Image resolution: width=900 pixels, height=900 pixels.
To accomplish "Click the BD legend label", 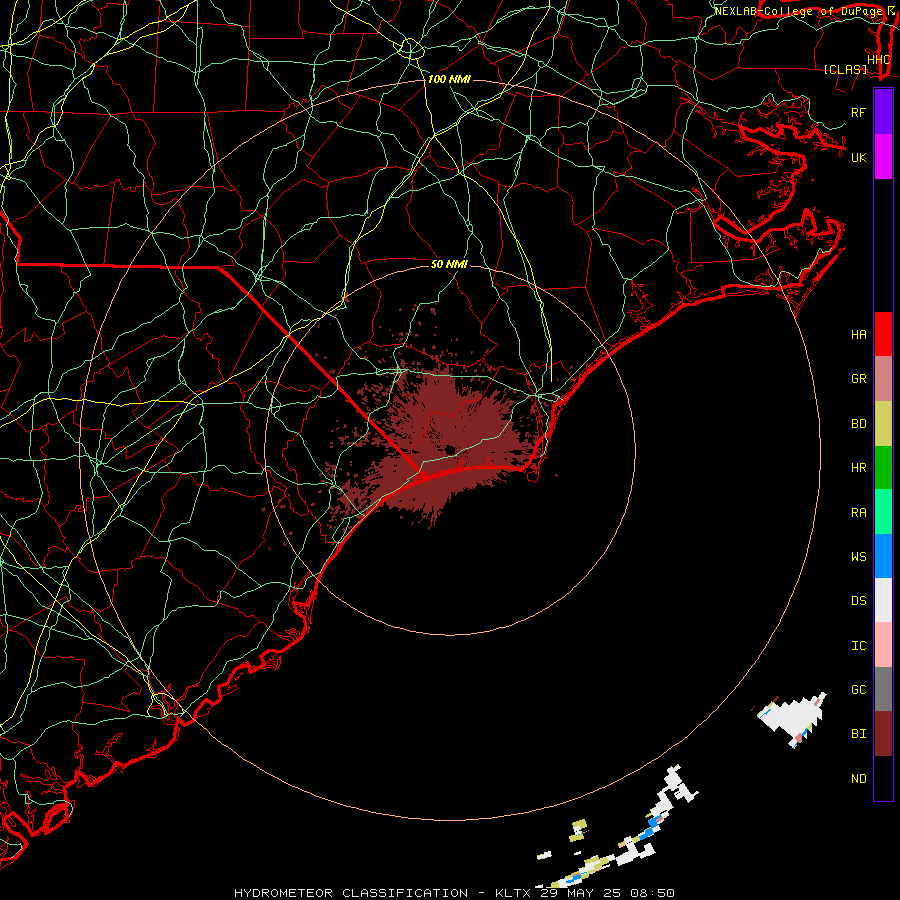I will click(x=859, y=424).
